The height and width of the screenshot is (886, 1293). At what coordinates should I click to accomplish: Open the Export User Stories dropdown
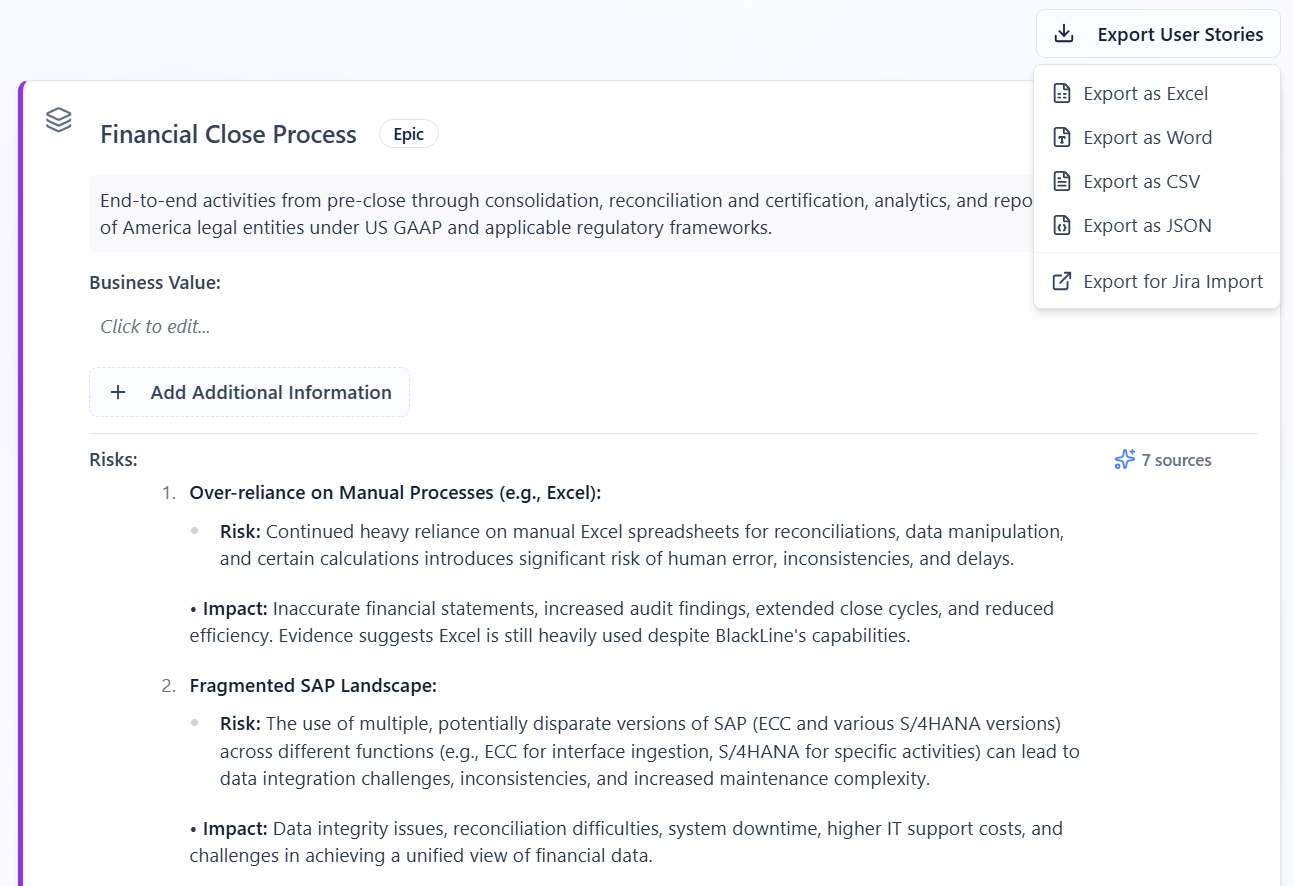pyautogui.click(x=1157, y=33)
